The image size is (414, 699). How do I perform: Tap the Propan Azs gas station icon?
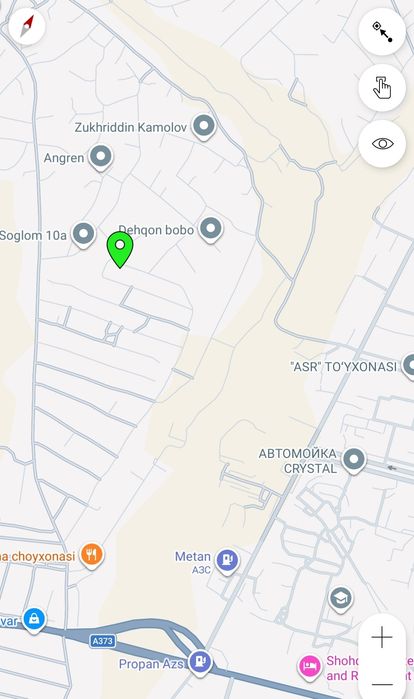[x=200, y=662]
